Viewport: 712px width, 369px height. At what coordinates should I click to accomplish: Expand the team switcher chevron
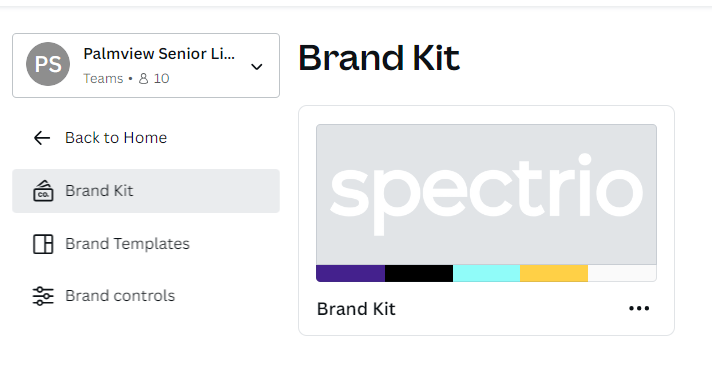click(257, 67)
